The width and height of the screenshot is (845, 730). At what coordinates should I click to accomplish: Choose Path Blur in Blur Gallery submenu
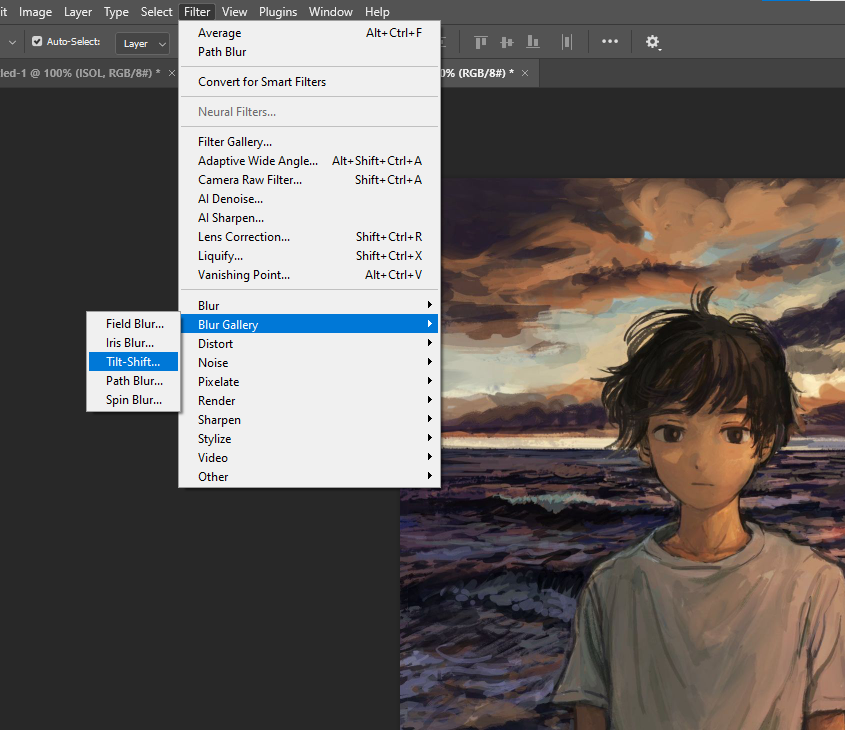(133, 381)
